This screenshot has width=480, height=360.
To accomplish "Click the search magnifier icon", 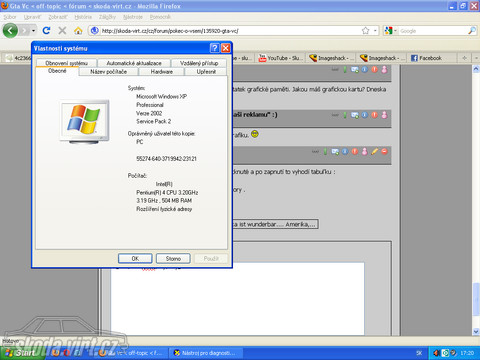I will coord(472,31).
